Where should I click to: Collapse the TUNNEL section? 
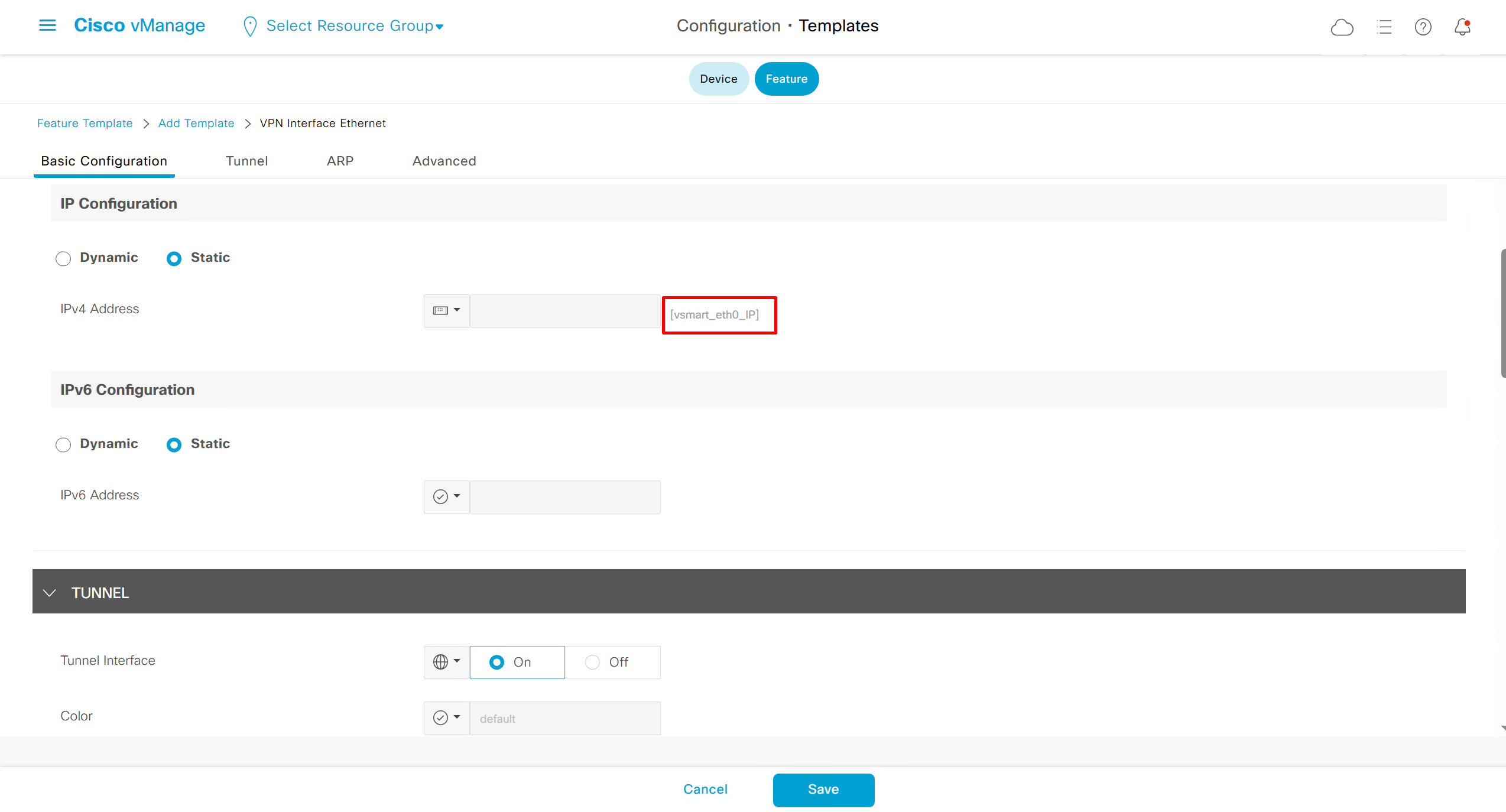[50, 593]
